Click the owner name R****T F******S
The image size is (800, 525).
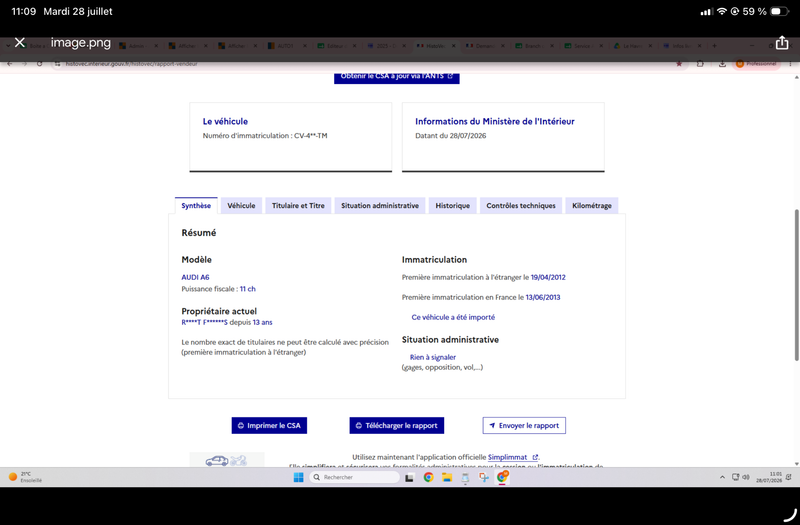point(205,322)
